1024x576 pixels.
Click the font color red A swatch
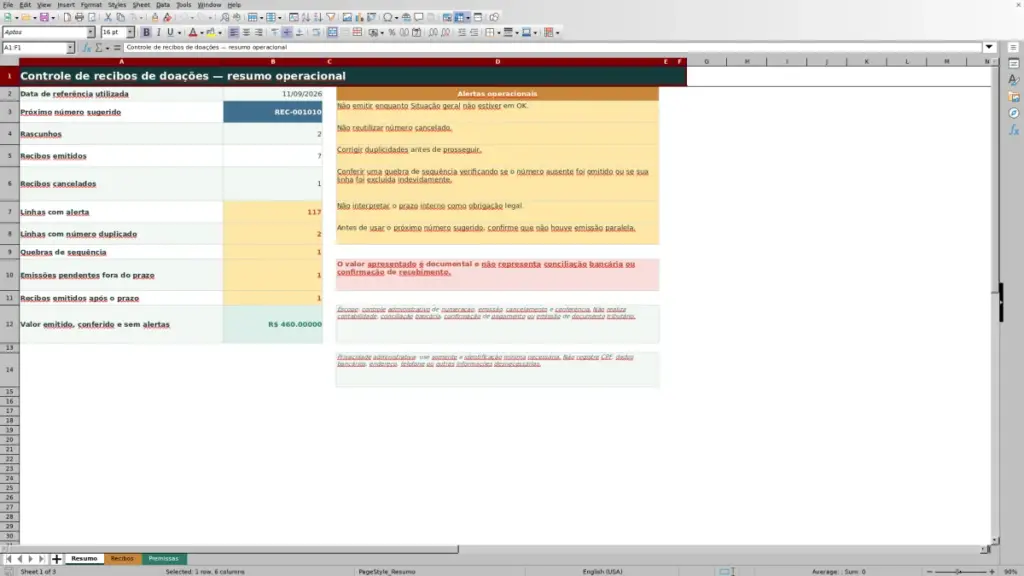pyautogui.click(x=193, y=33)
